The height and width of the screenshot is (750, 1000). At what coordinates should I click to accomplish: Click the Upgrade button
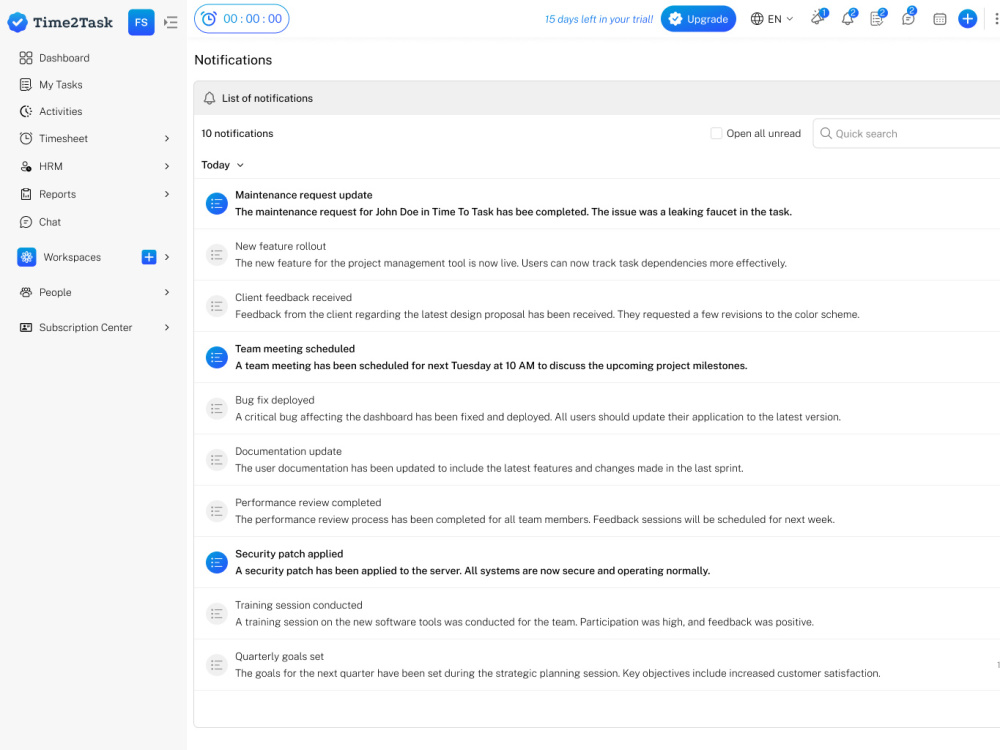click(x=698, y=18)
